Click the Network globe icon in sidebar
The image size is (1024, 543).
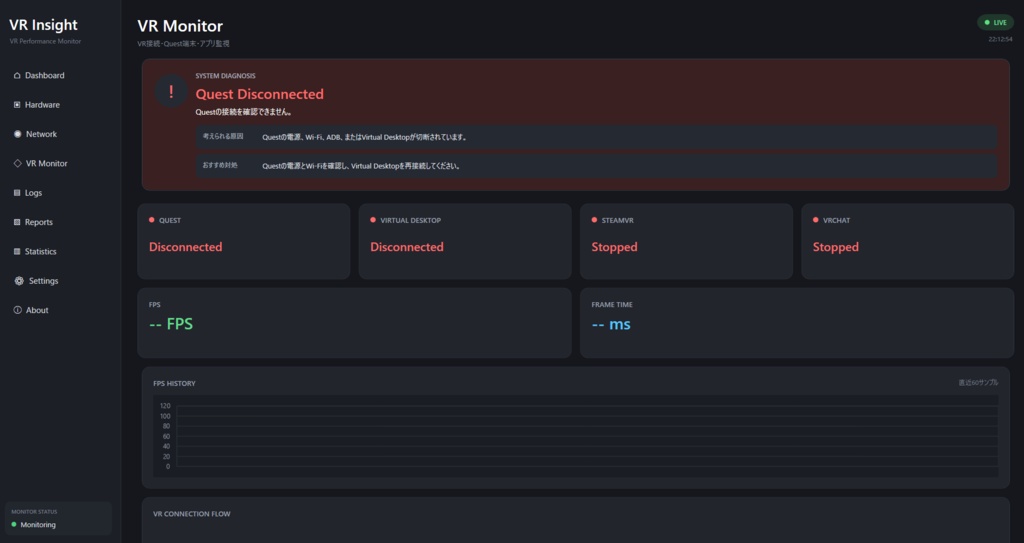(18, 134)
